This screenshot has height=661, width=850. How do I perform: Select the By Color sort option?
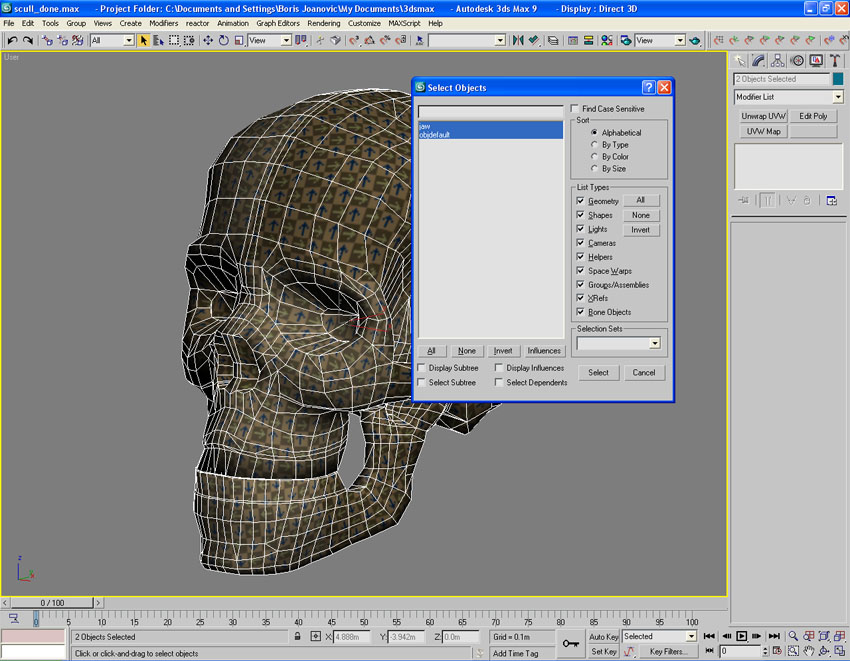click(x=594, y=157)
